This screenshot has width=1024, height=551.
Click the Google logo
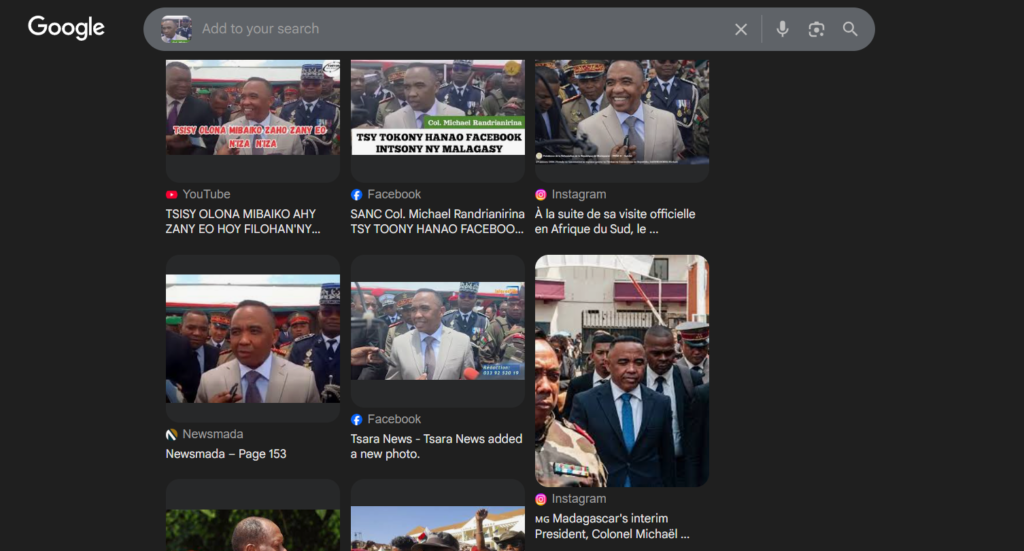(x=66, y=28)
